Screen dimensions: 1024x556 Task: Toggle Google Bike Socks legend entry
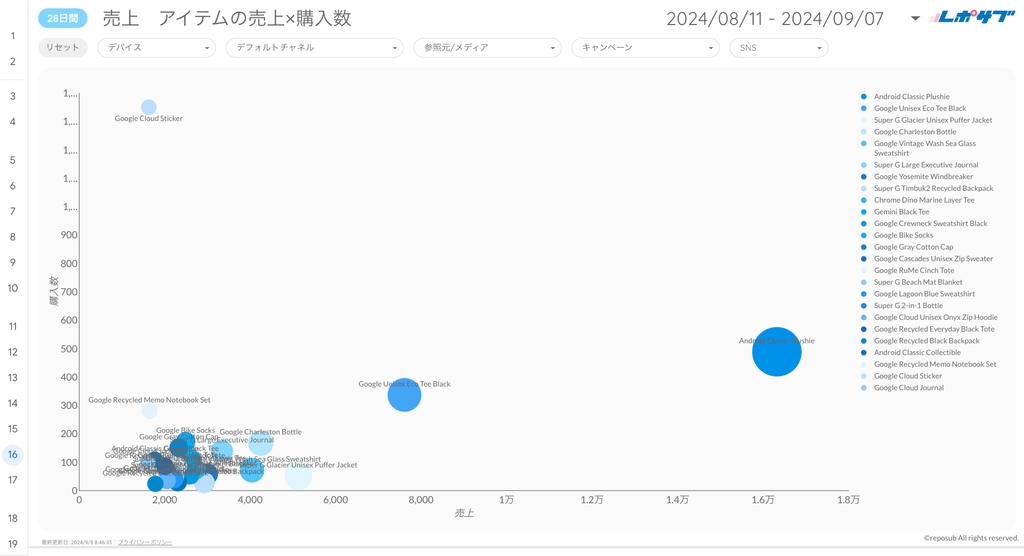pyautogui.click(x=903, y=235)
